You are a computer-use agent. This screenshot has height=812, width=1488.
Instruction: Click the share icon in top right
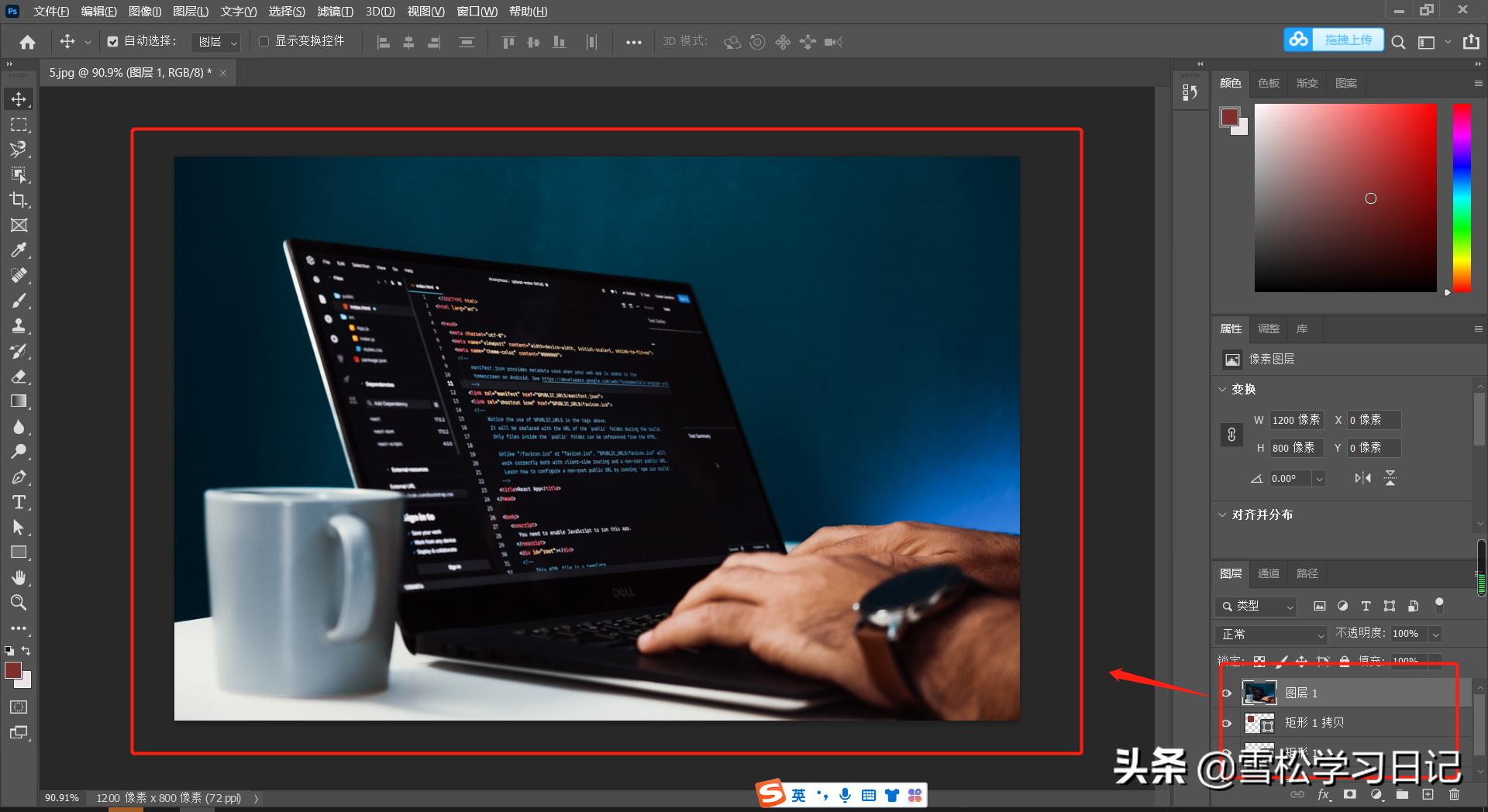(x=1471, y=42)
